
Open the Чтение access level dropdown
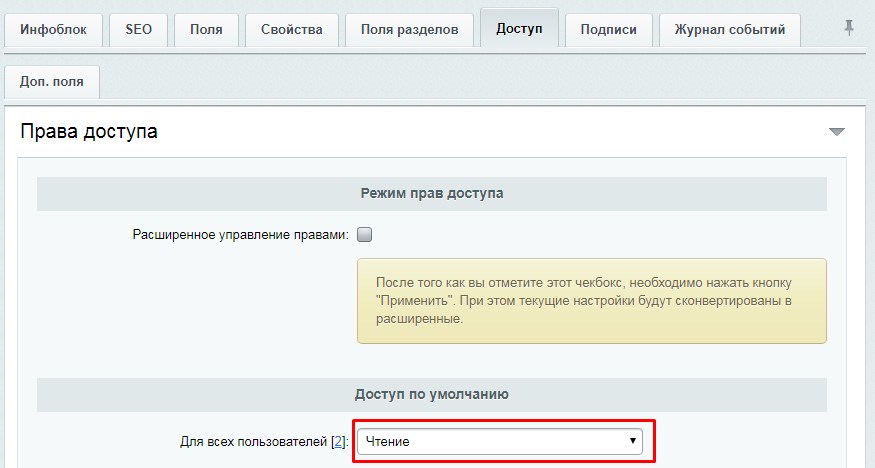(500, 441)
